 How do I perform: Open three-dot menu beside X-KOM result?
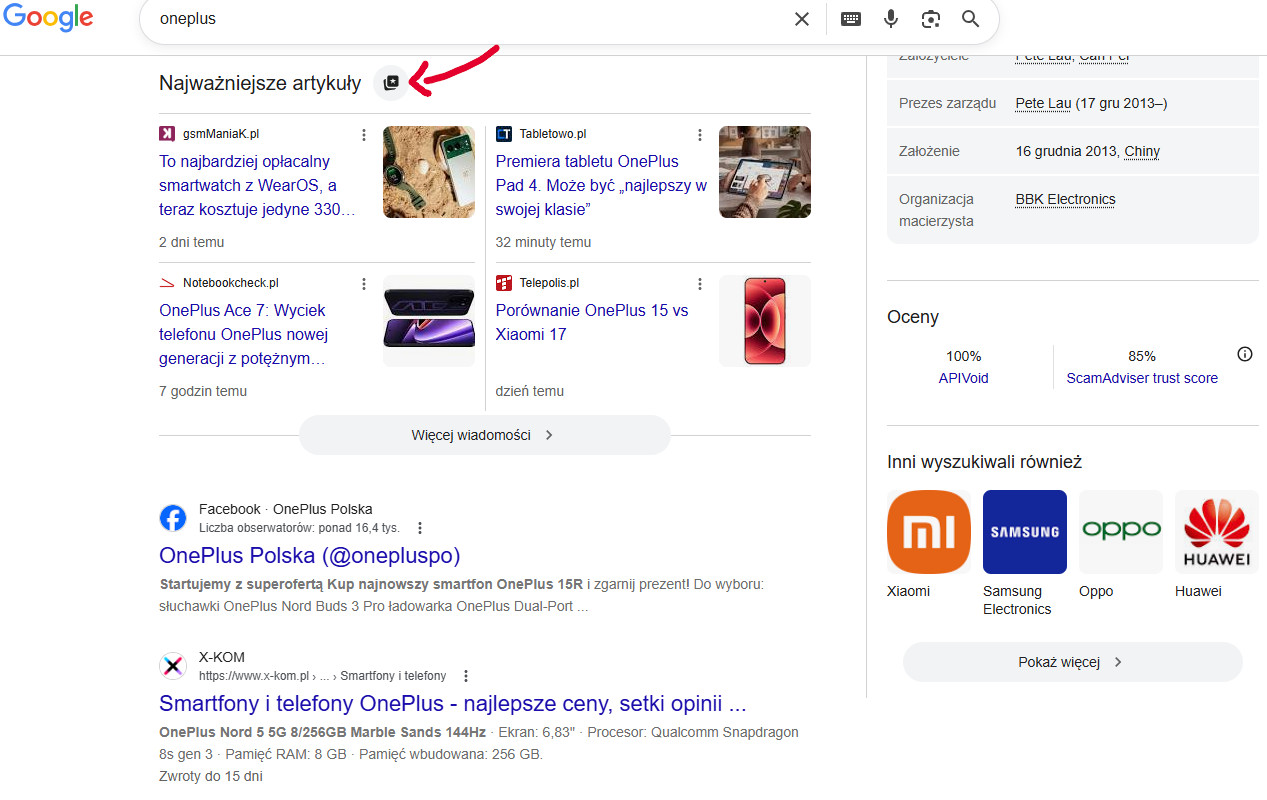(x=466, y=676)
